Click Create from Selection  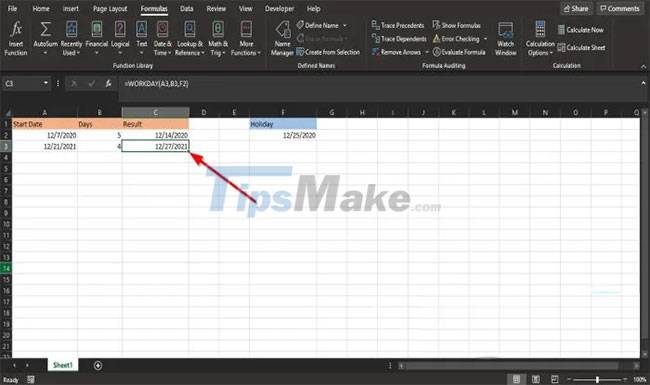328,52
